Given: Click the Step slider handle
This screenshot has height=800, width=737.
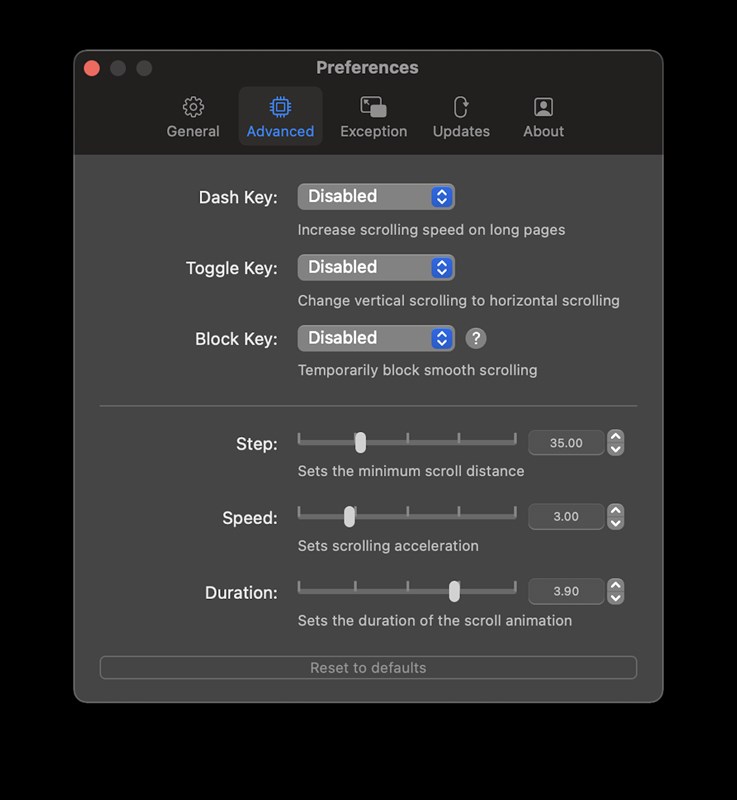Looking at the screenshot, I should [x=360, y=443].
